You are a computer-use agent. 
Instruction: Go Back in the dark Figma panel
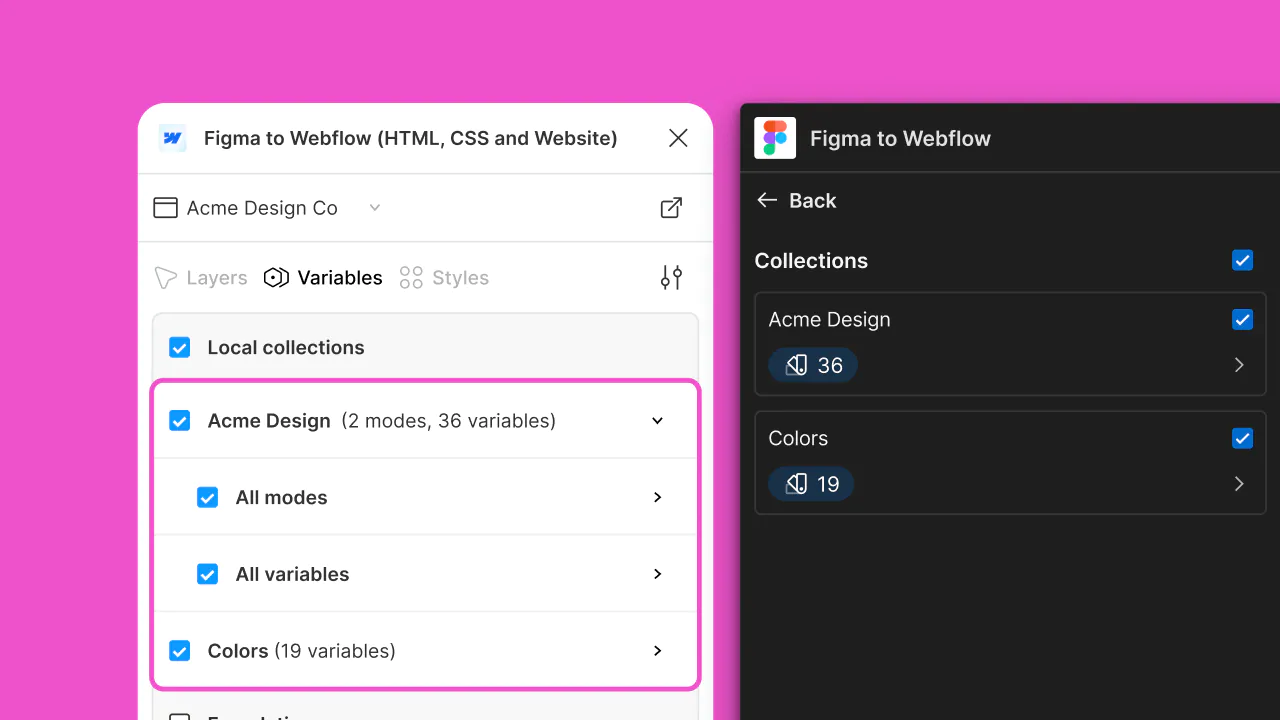[796, 201]
